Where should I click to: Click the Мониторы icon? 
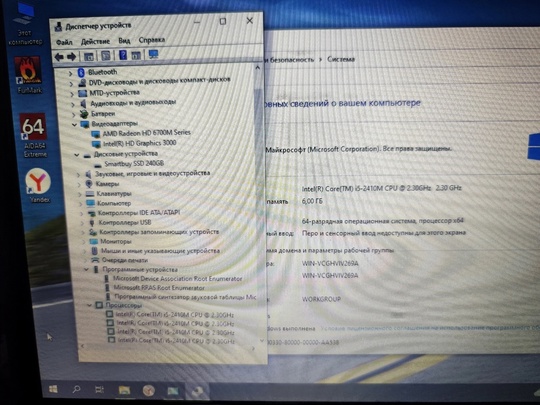pyautogui.click(x=94, y=242)
